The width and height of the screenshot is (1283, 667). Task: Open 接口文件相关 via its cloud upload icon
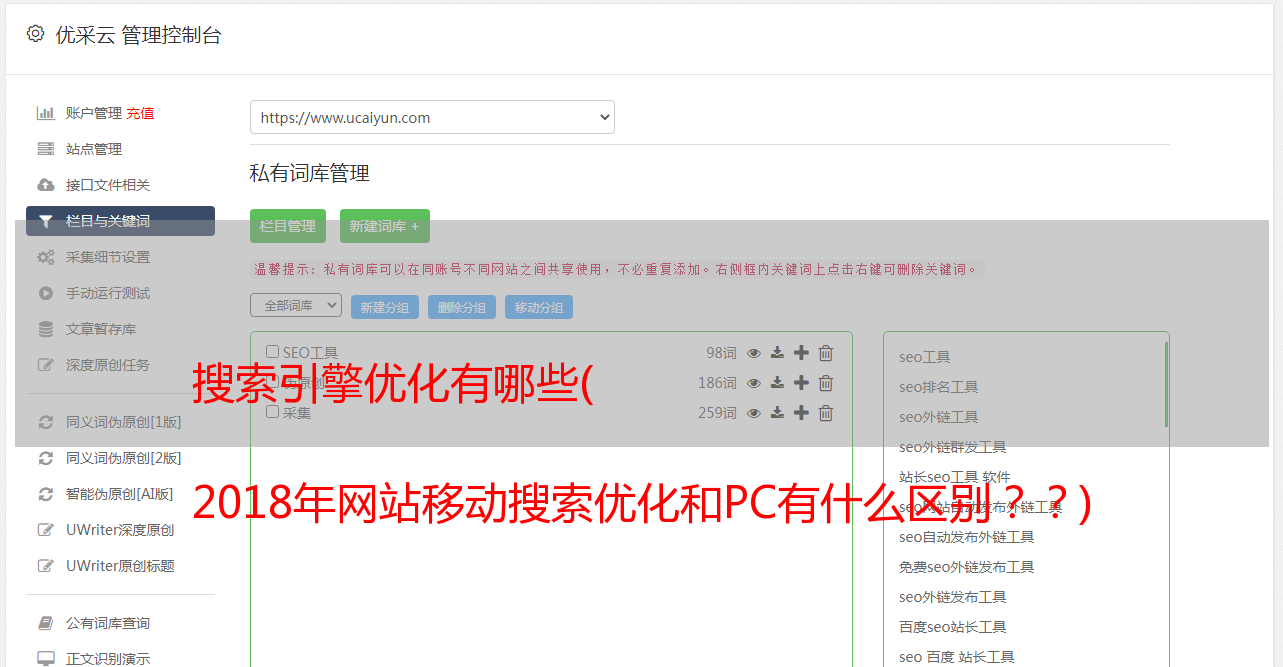click(x=46, y=185)
